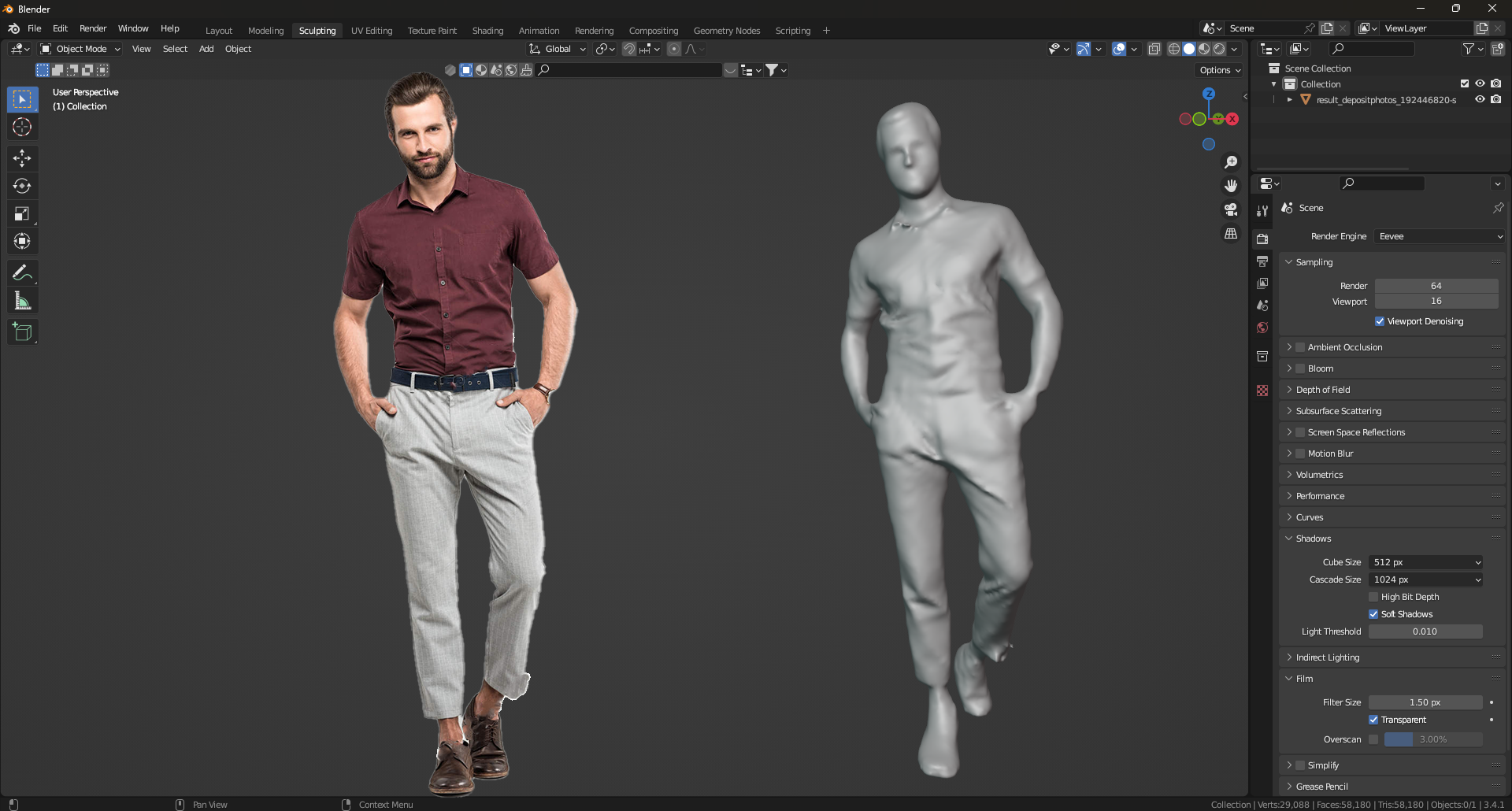
Task: Open the World properties tab
Action: pos(1262,328)
